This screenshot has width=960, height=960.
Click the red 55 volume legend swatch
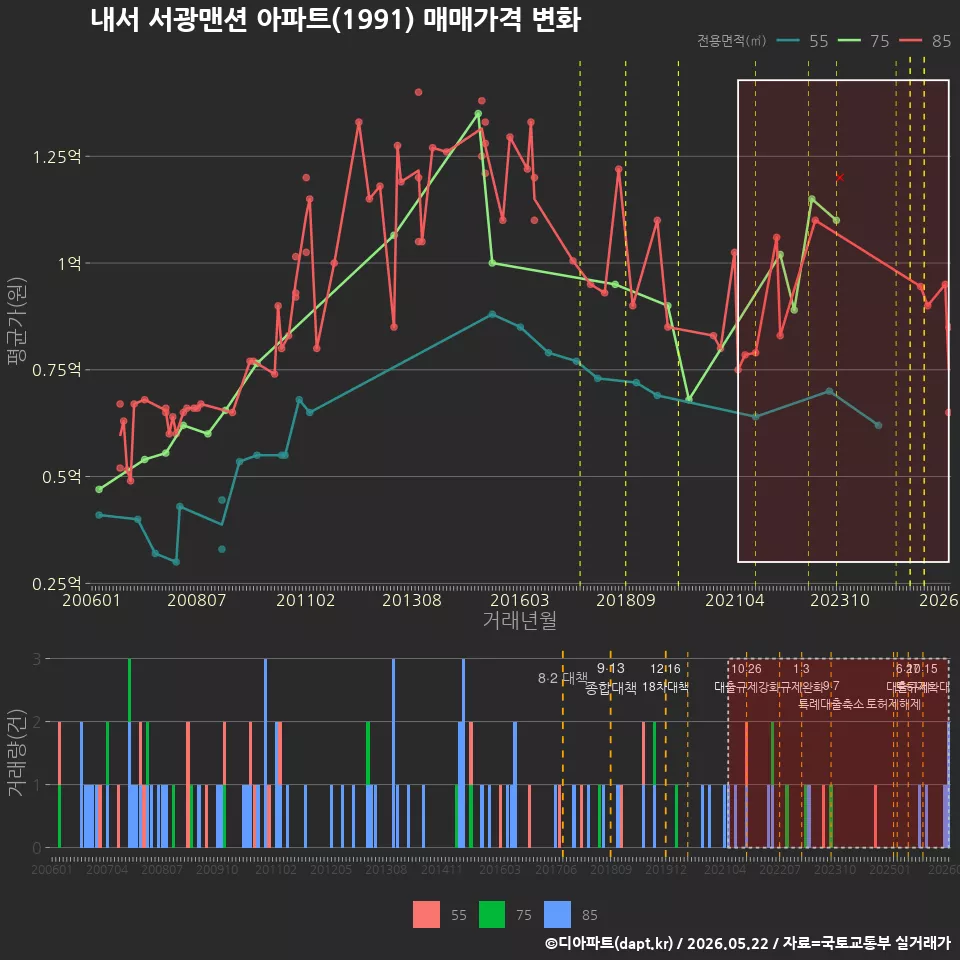tap(426, 915)
